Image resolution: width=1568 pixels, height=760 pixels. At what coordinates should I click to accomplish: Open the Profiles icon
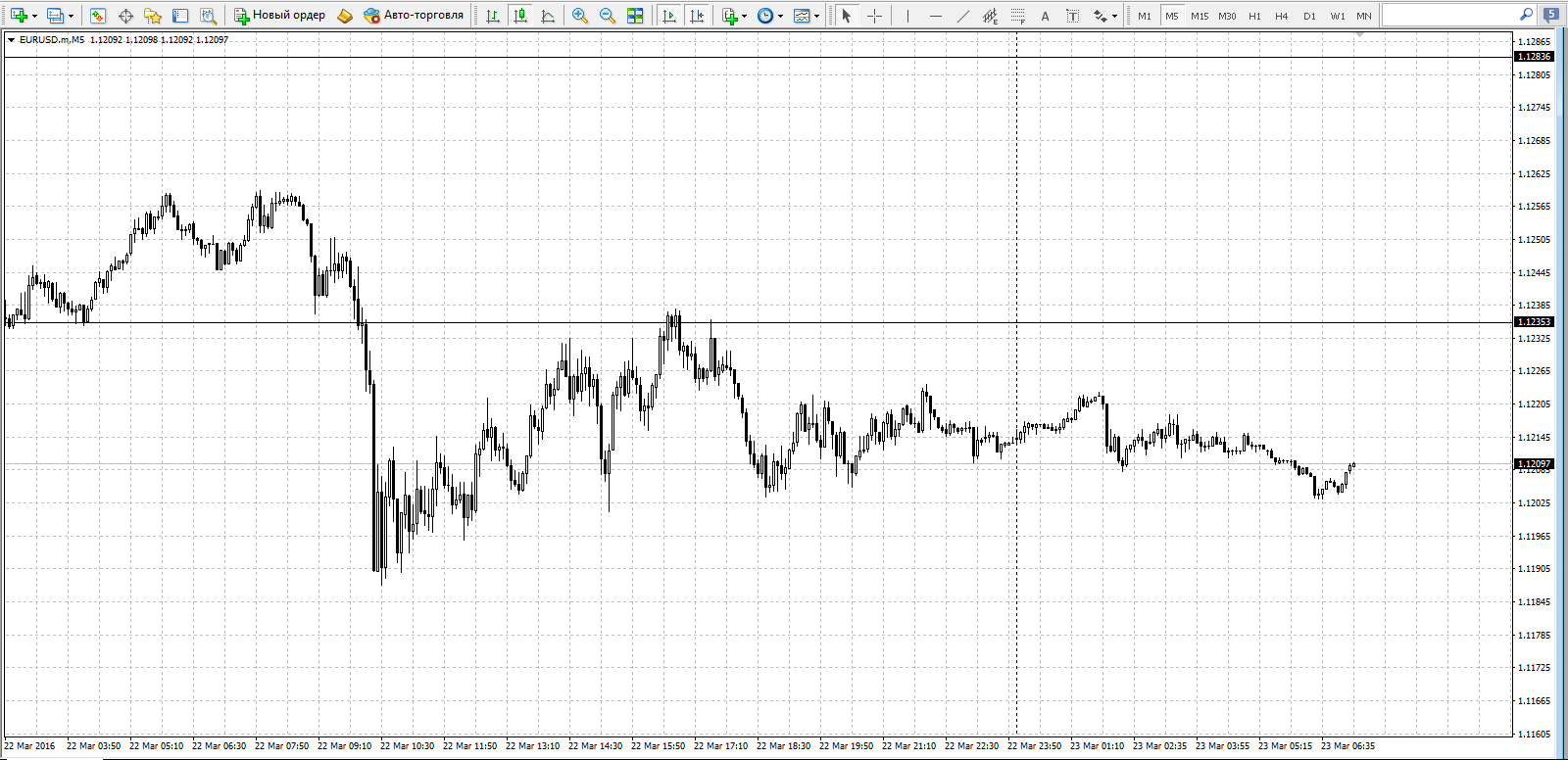pos(55,16)
